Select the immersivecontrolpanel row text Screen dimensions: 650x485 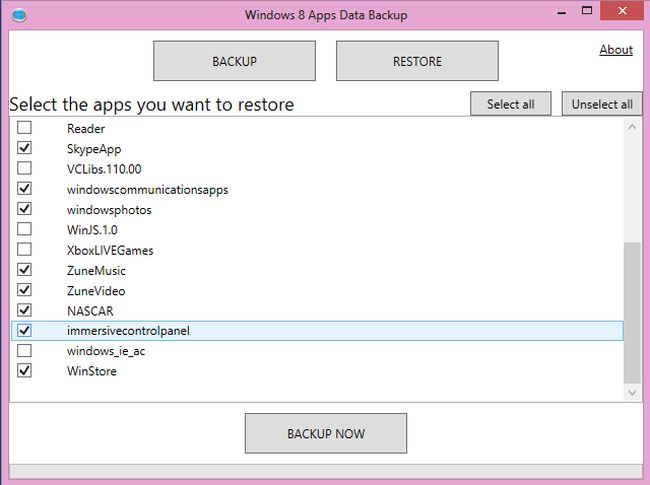coord(128,331)
